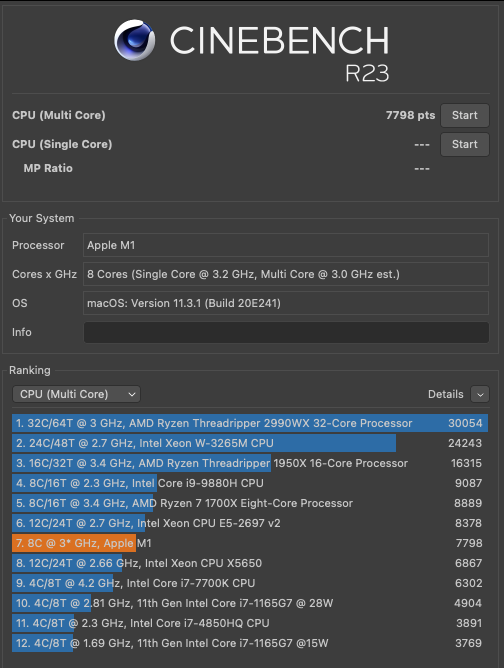The width and height of the screenshot is (504, 668).
Task: Click the MP Ratio label
Action: [48, 168]
